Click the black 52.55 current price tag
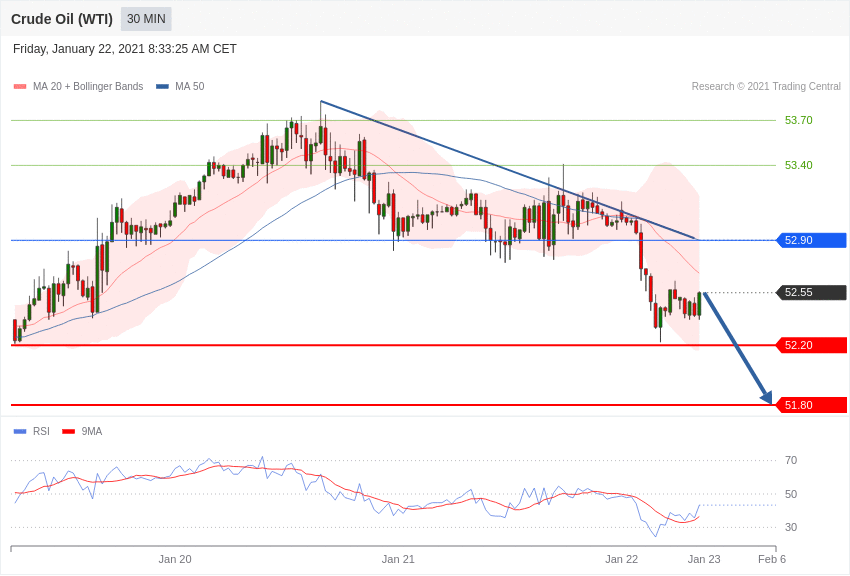Viewport: 850px width, 576px height. [x=812, y=293]
